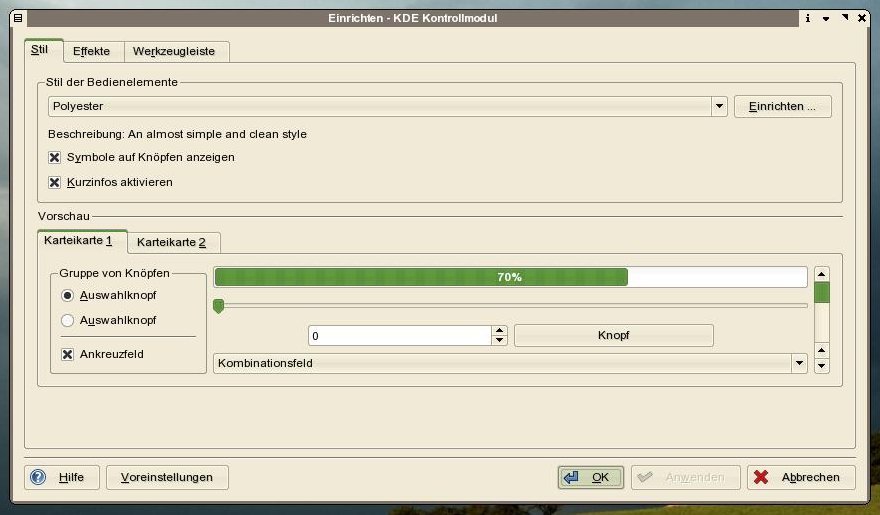Click the return arrow icon on OK
Screen dimensions: 880x515
pyautogui.click(x=571, y=477)
